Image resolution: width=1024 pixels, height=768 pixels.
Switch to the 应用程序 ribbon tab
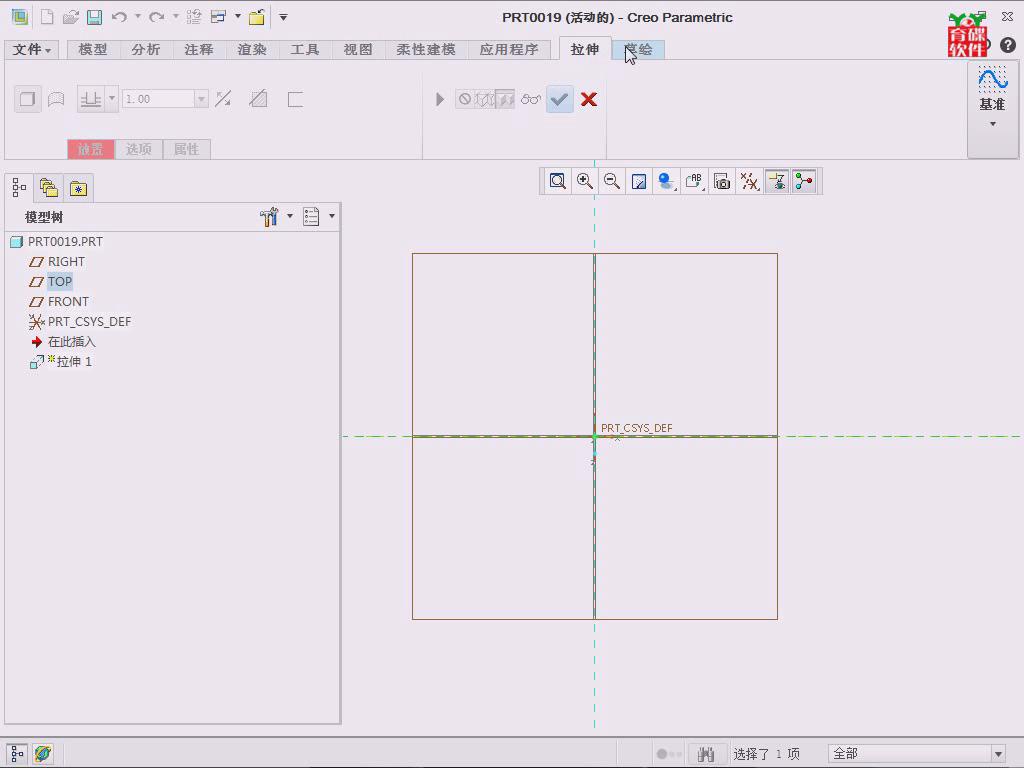click(509, 50)
